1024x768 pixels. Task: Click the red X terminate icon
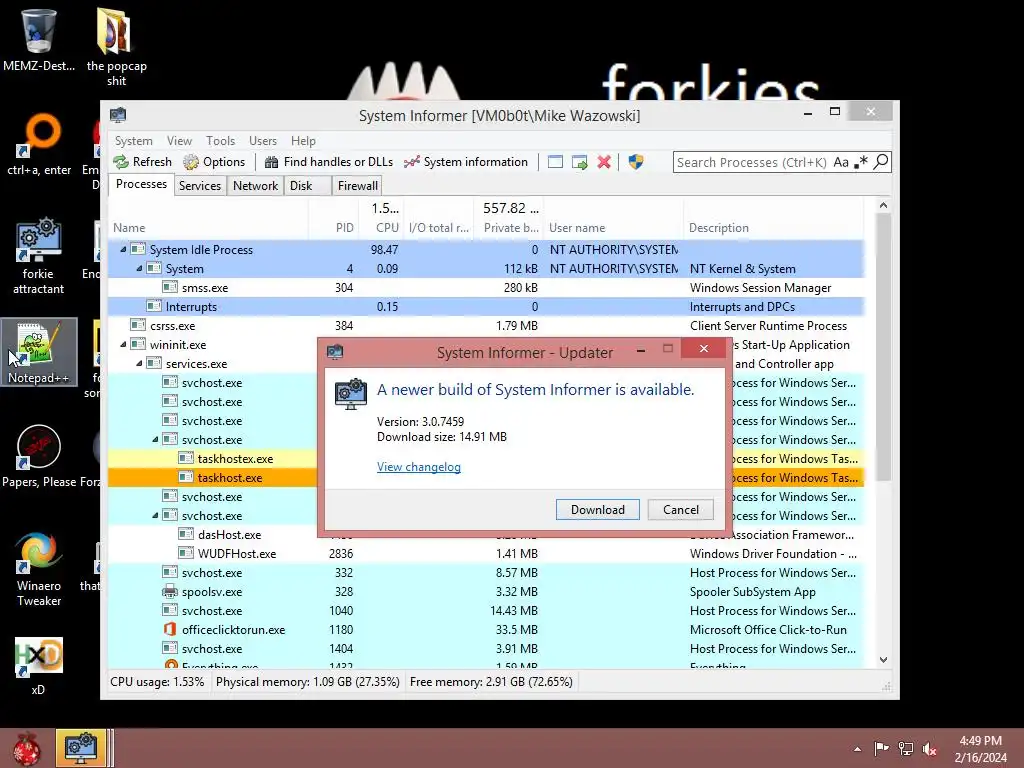604,162
